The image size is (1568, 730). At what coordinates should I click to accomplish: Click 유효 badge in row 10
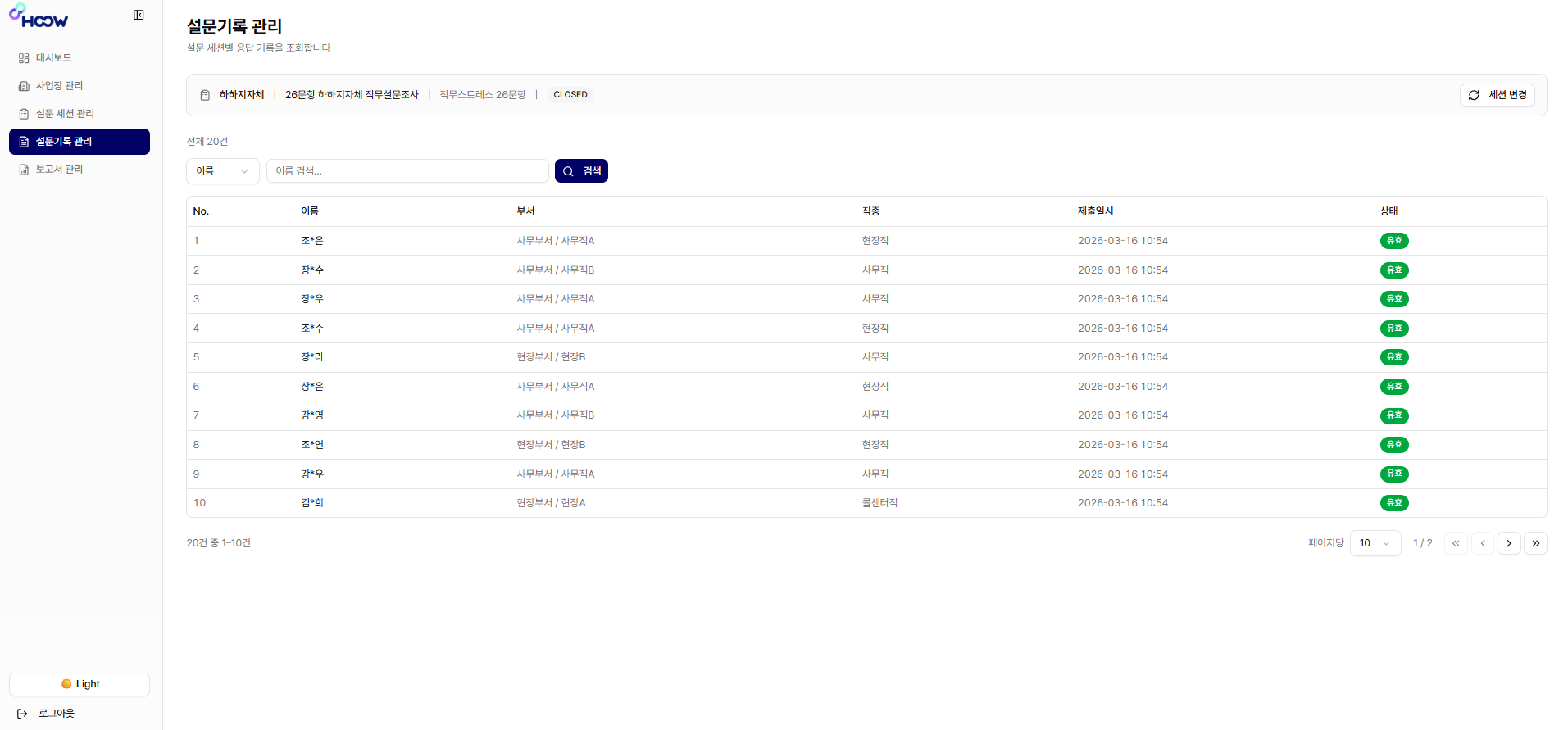(1394, 503)
